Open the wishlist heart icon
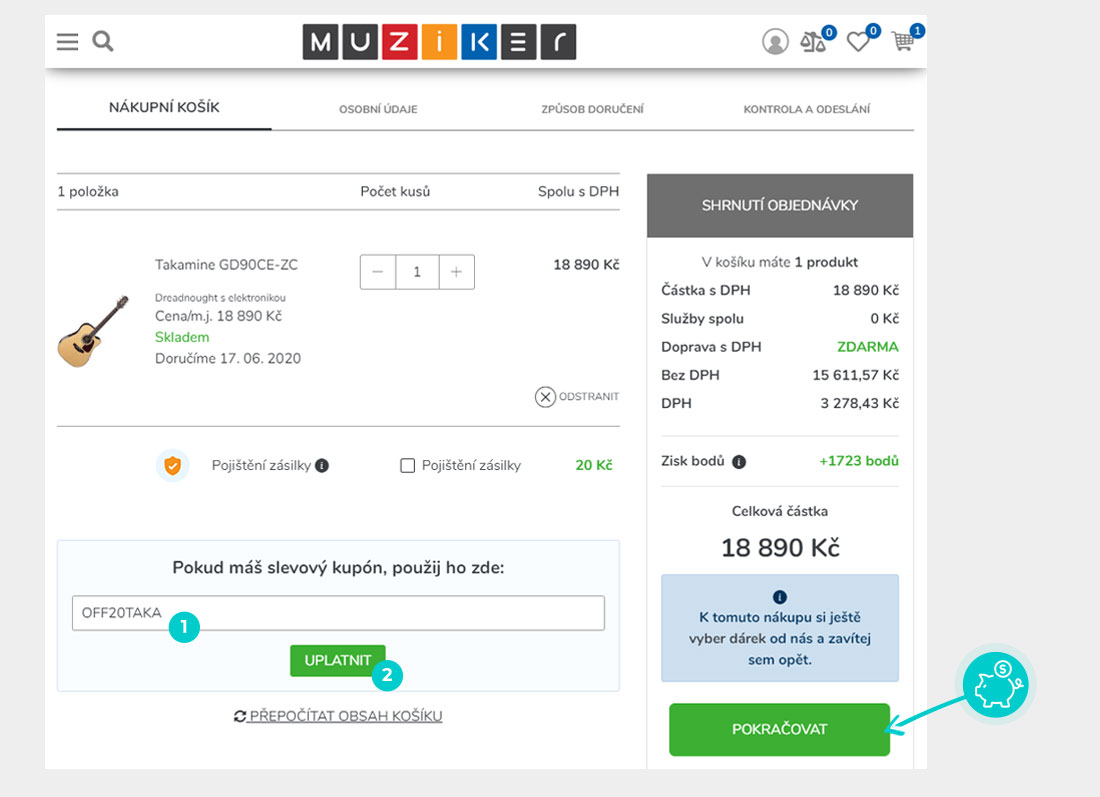This screenshot has width=1100, height=797. (x=857, y=42)
